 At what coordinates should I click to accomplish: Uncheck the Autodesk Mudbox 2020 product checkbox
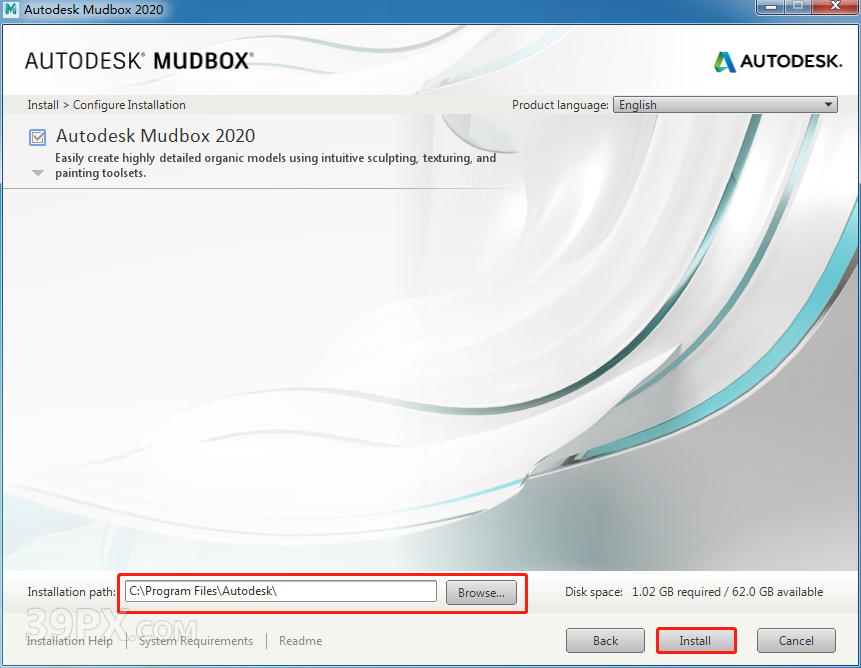pyautogui.click(x=38, y=137)
